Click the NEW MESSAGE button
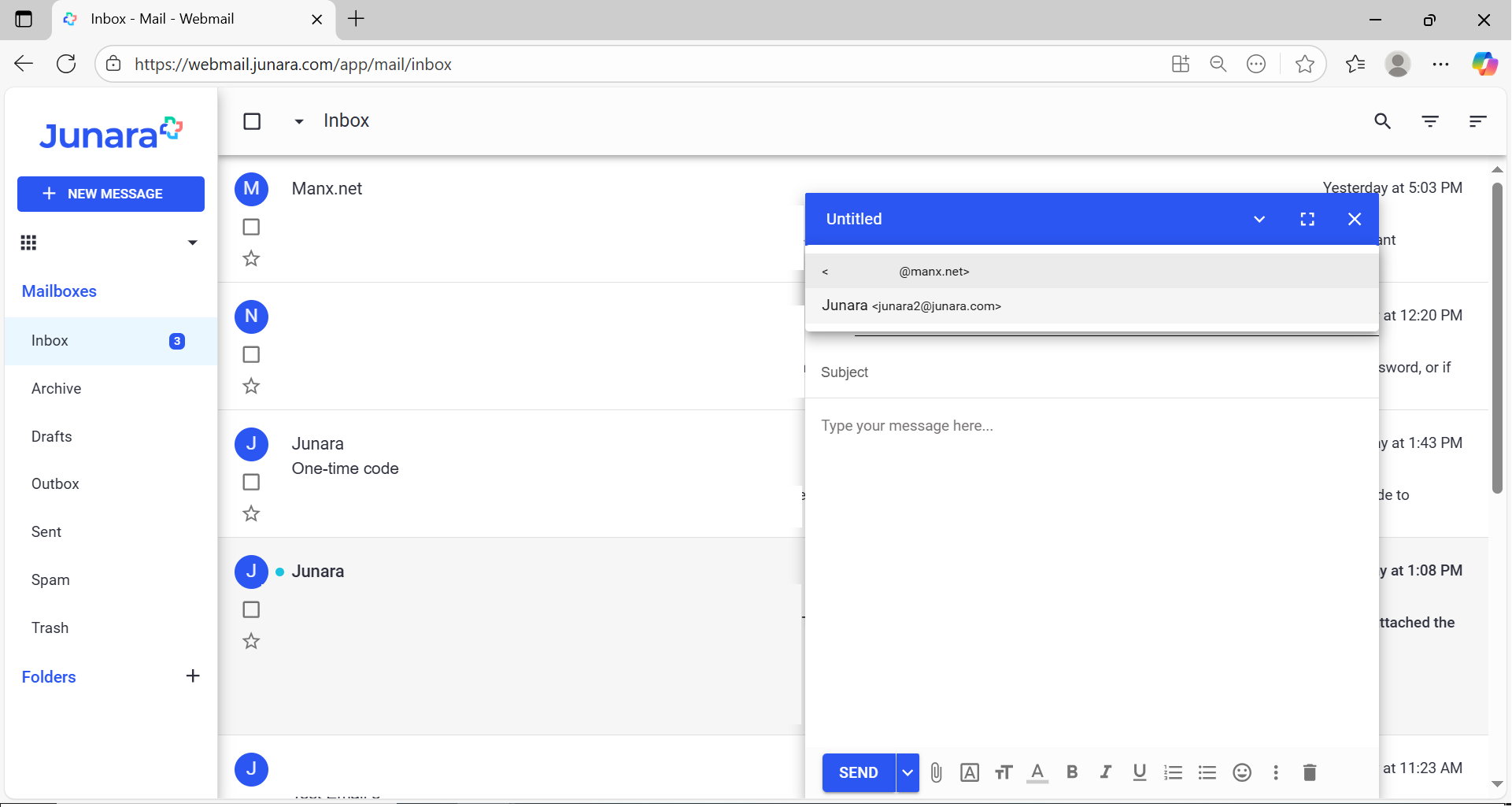The width and height of the screenshot is (1512, 807). (x=111, y=194)
